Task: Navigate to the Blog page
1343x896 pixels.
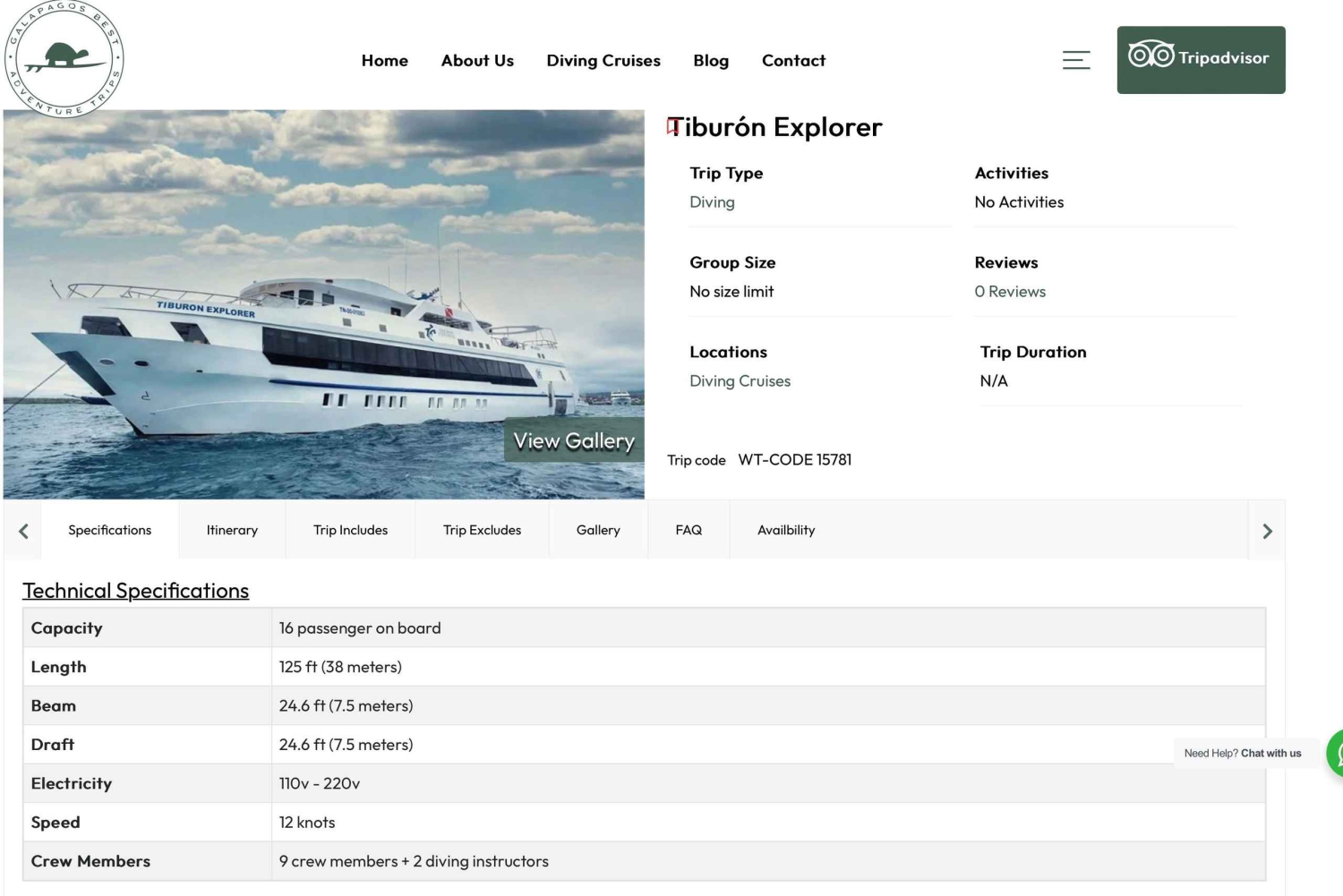Action: (710, 61)
